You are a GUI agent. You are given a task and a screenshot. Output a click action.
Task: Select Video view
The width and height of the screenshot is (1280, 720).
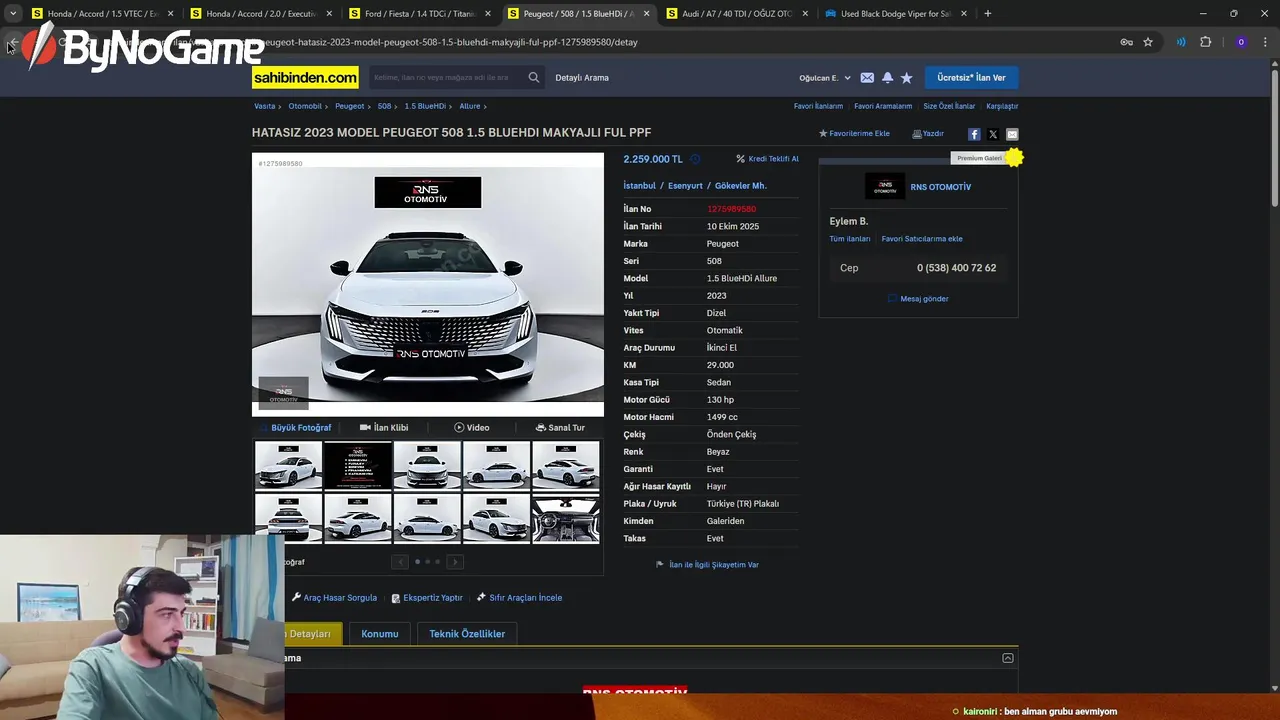[x=472, y=428]
